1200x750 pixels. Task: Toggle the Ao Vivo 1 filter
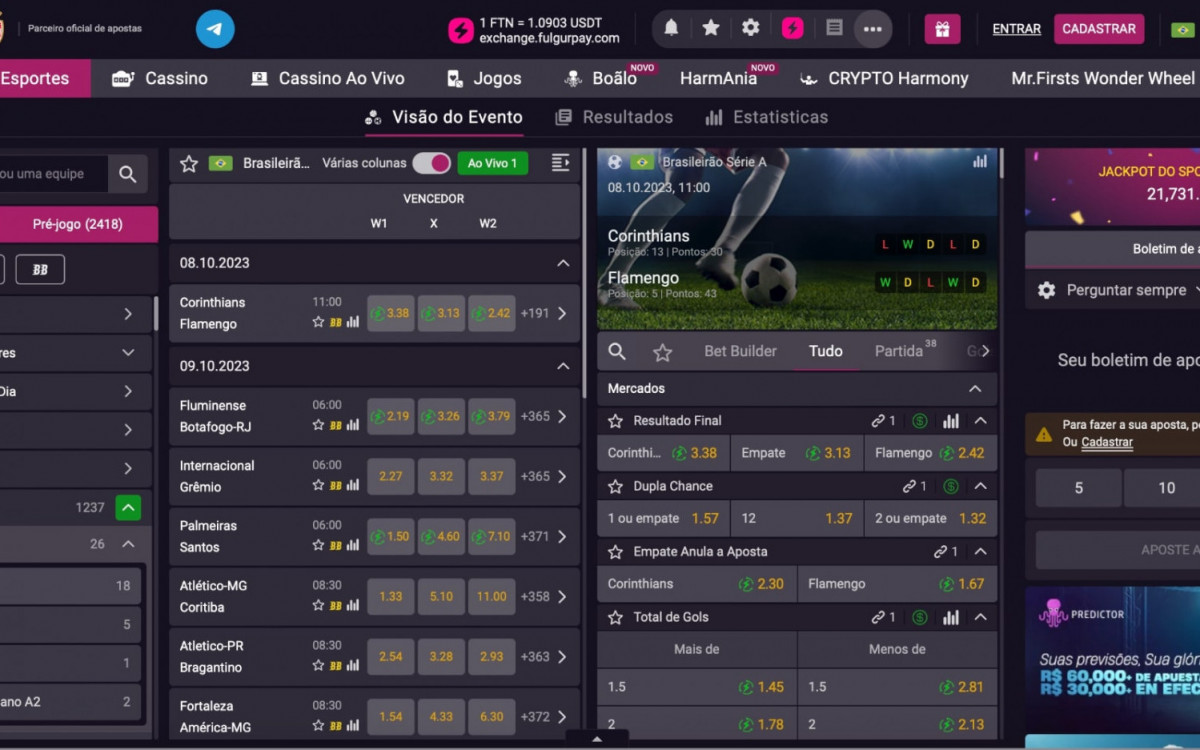tap(492, 163)
